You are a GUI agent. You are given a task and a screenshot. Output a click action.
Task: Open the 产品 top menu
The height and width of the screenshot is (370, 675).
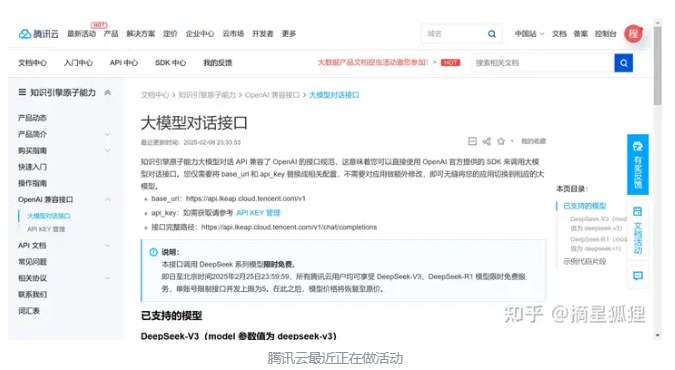click(x=111, y=34)
